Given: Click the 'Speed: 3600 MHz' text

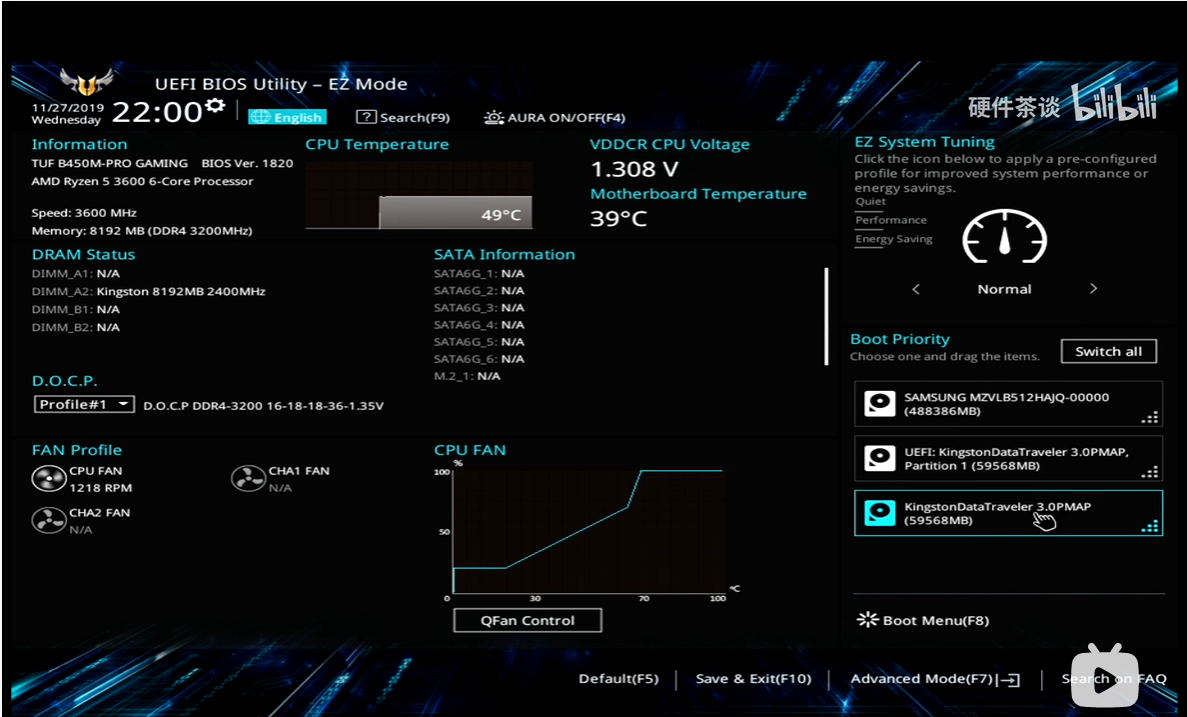Looking at the screenshot, I should (x=84, y=214).
